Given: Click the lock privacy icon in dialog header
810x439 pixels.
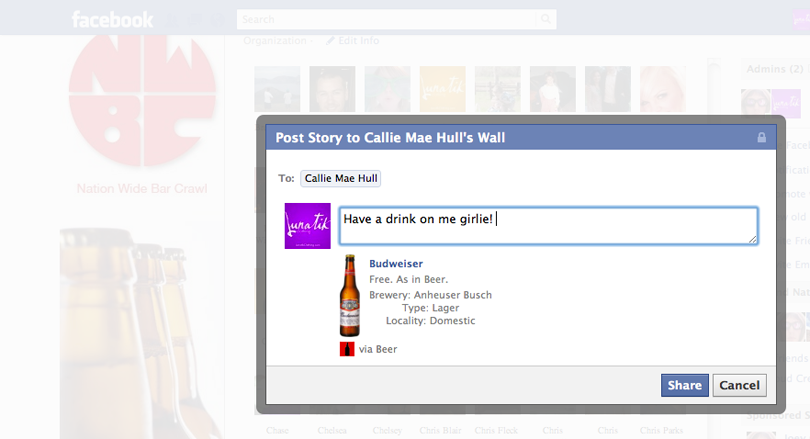Looking at the screenshot, I should click(761, 137).
